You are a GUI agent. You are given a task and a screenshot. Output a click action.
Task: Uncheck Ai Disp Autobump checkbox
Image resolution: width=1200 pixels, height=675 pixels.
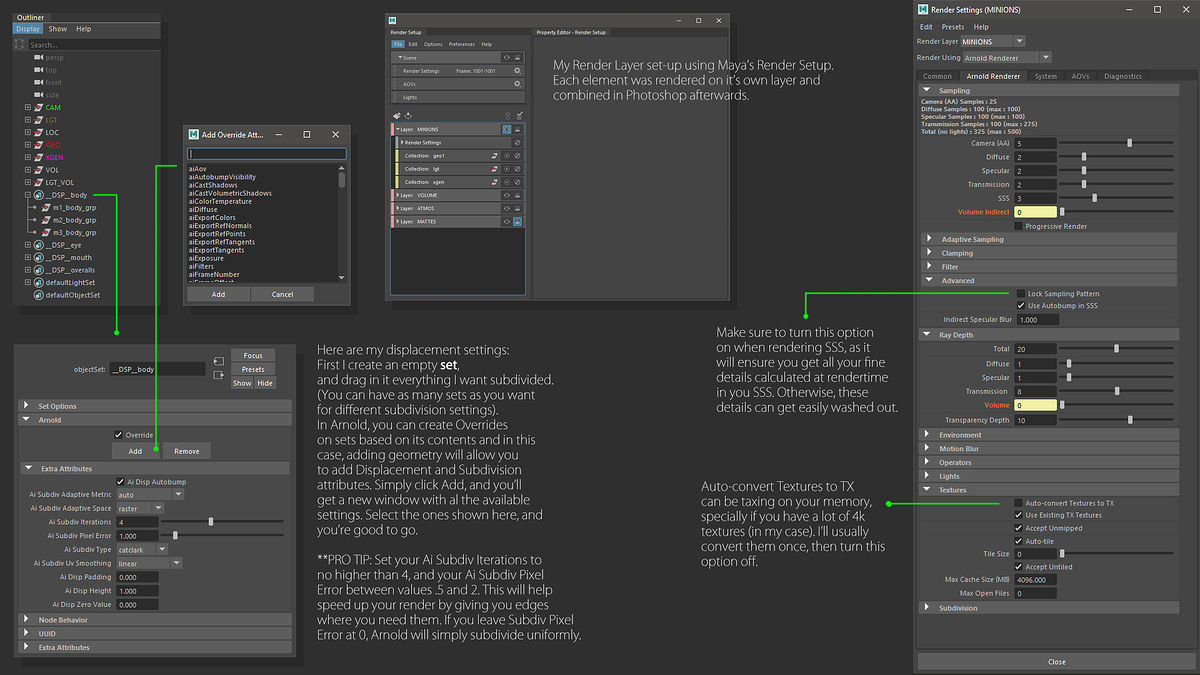coord(119,481)
